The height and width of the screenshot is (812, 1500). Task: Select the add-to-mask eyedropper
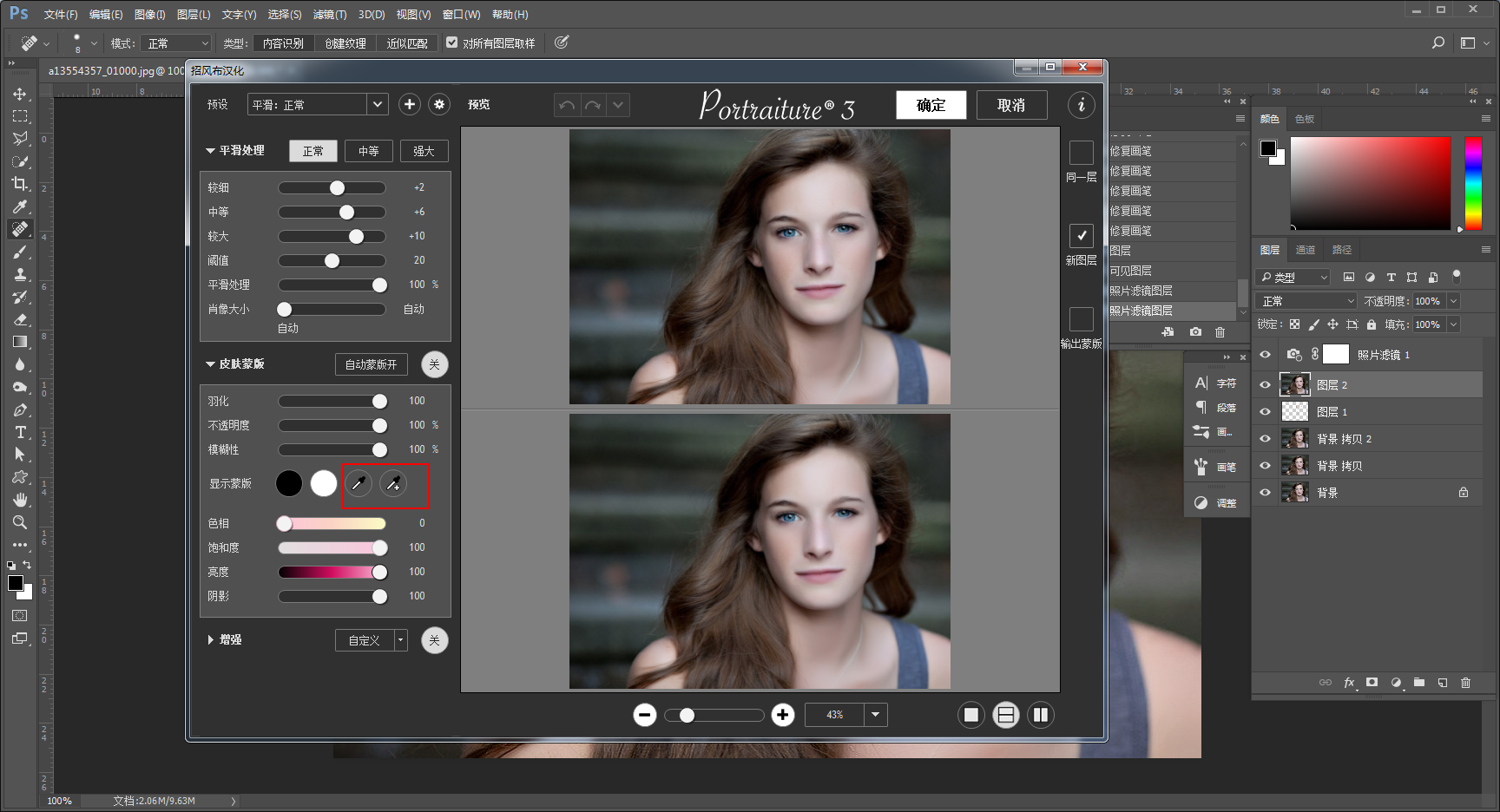[393, 483]
